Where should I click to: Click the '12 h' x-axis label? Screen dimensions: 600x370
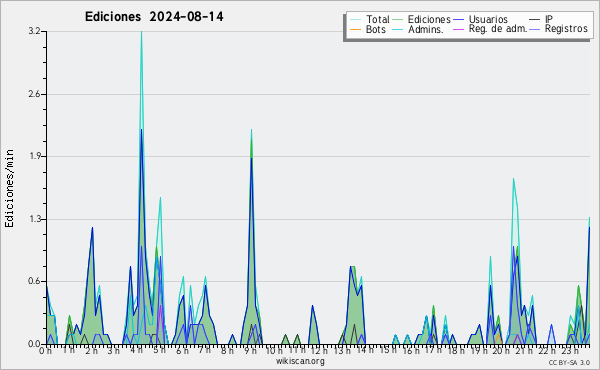319,351
